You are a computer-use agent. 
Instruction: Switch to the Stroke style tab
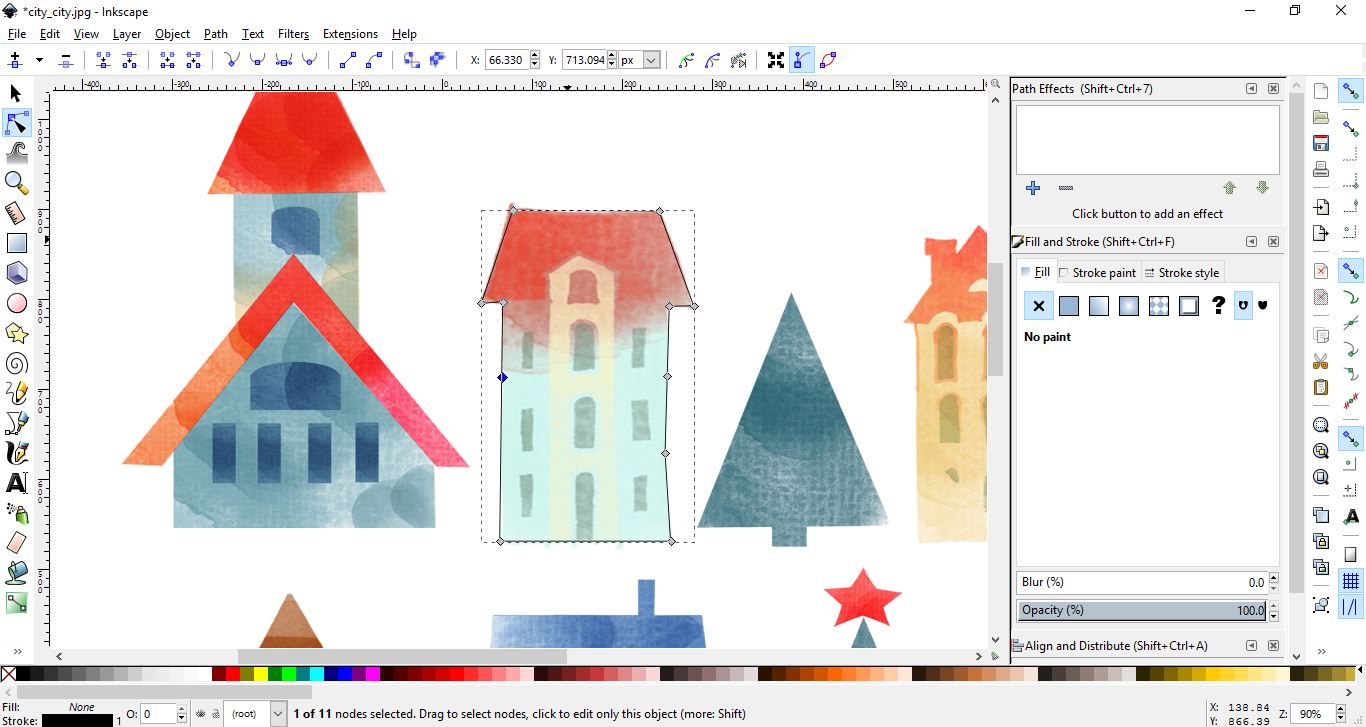click(x=1181, y=272)
